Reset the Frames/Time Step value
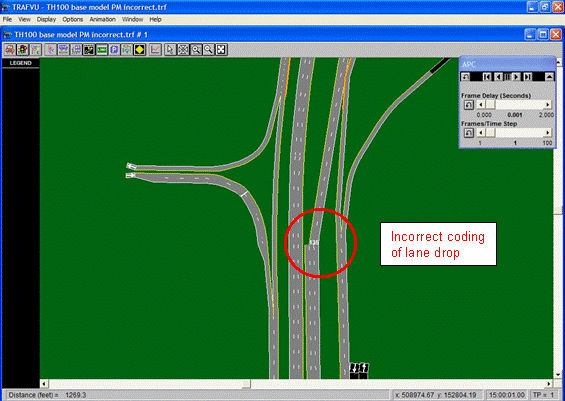The height and width of the screenshot is (401, 565). pyautogui.click(x=468, y=133)
